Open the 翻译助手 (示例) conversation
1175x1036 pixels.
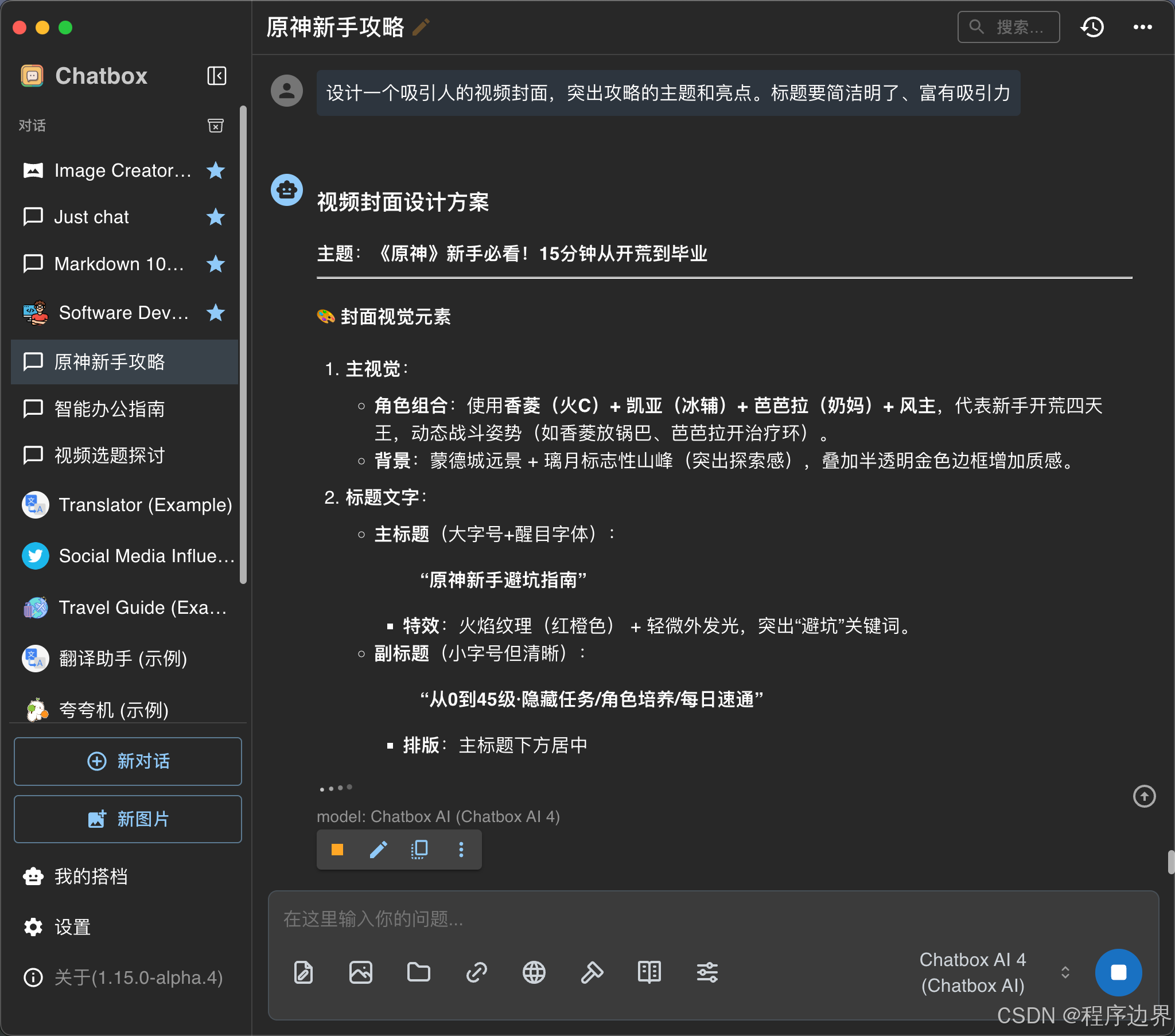pos(124,659)
